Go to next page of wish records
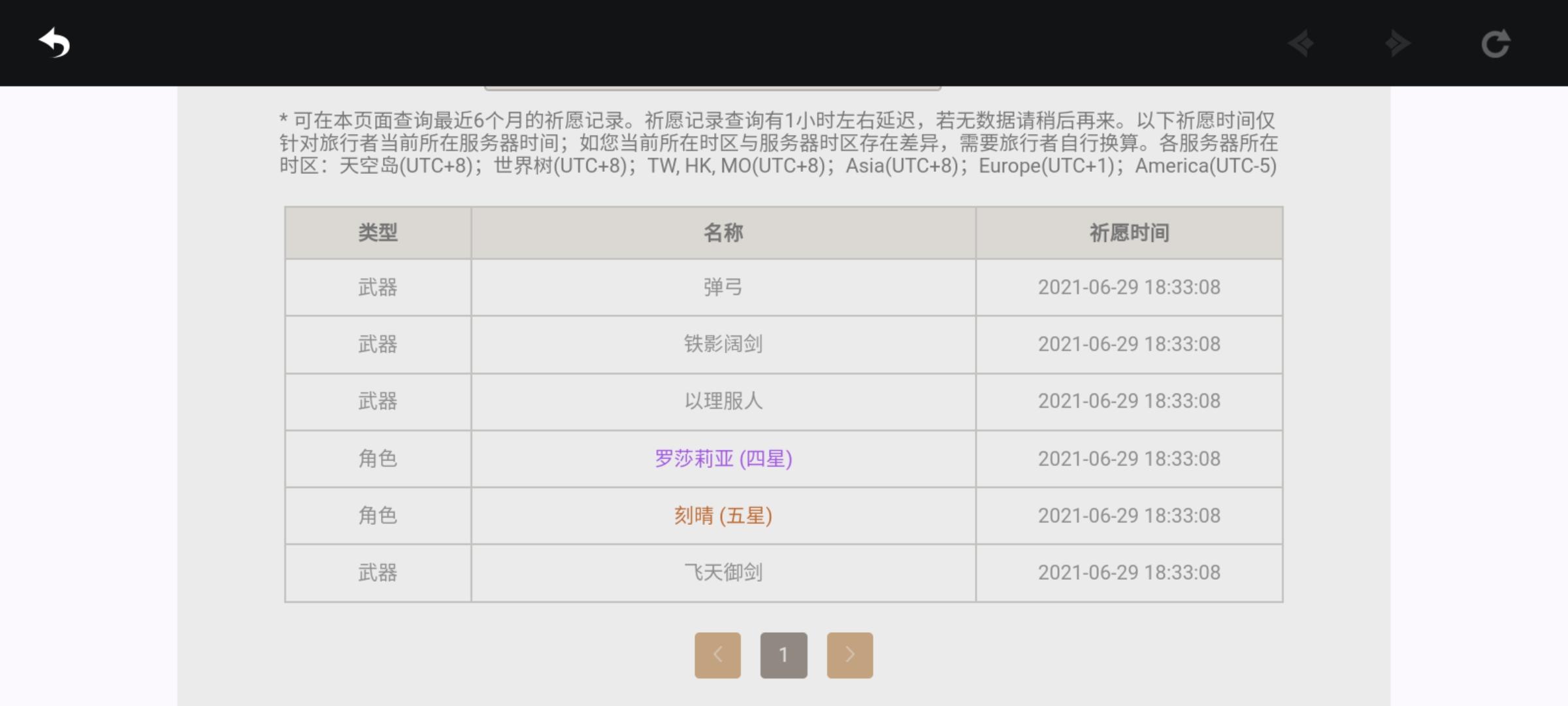This screenshot has height=706, width=1568. 849,655
